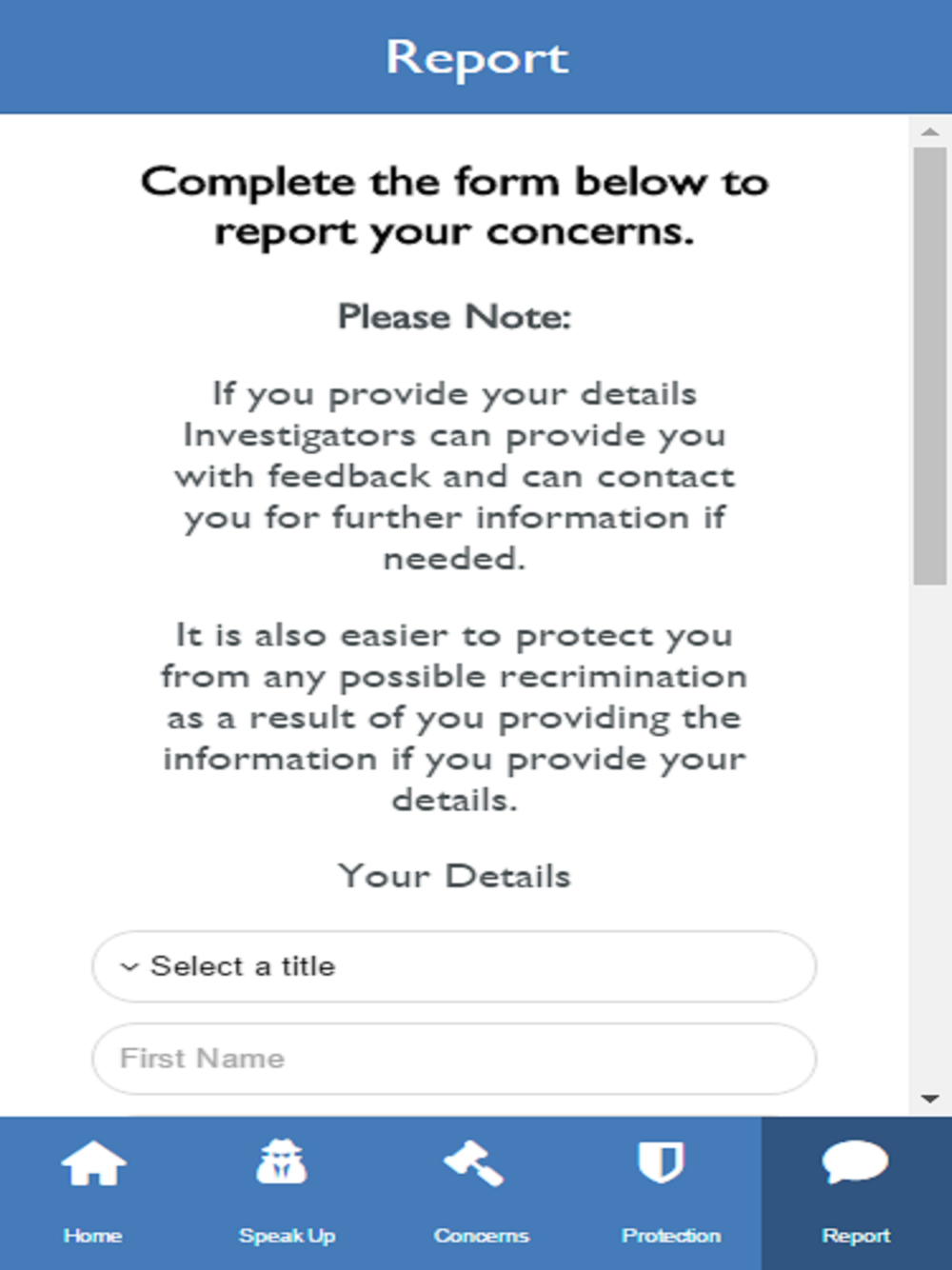The width and height of the screenshot is (952, 1270).
Task: Go to the Concerns tab label
Action: [x=481, y=1236]
